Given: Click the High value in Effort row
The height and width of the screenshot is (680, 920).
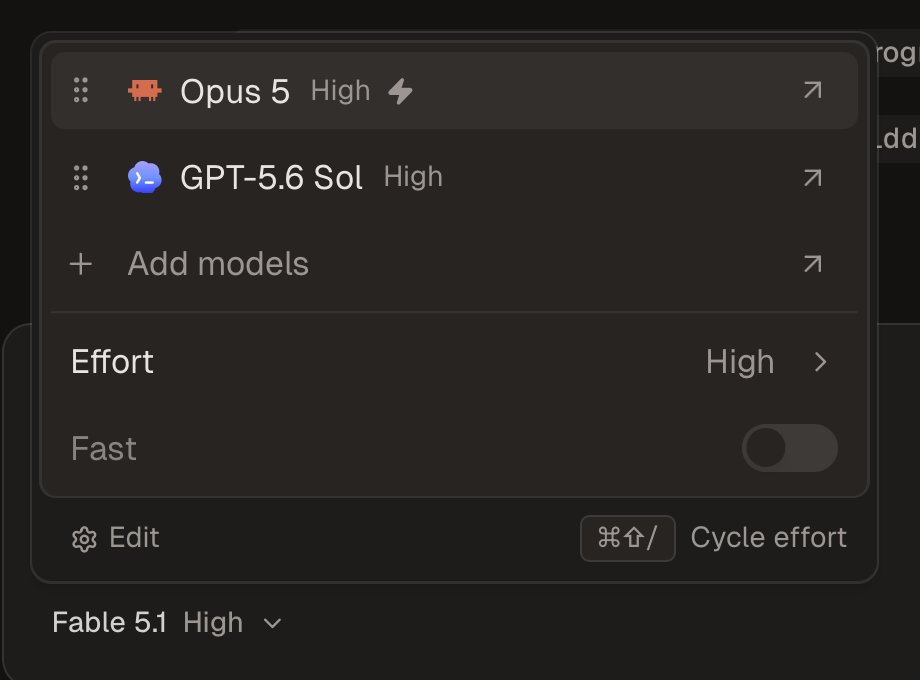Looking at the screenshot, I should tap(740, 362).
